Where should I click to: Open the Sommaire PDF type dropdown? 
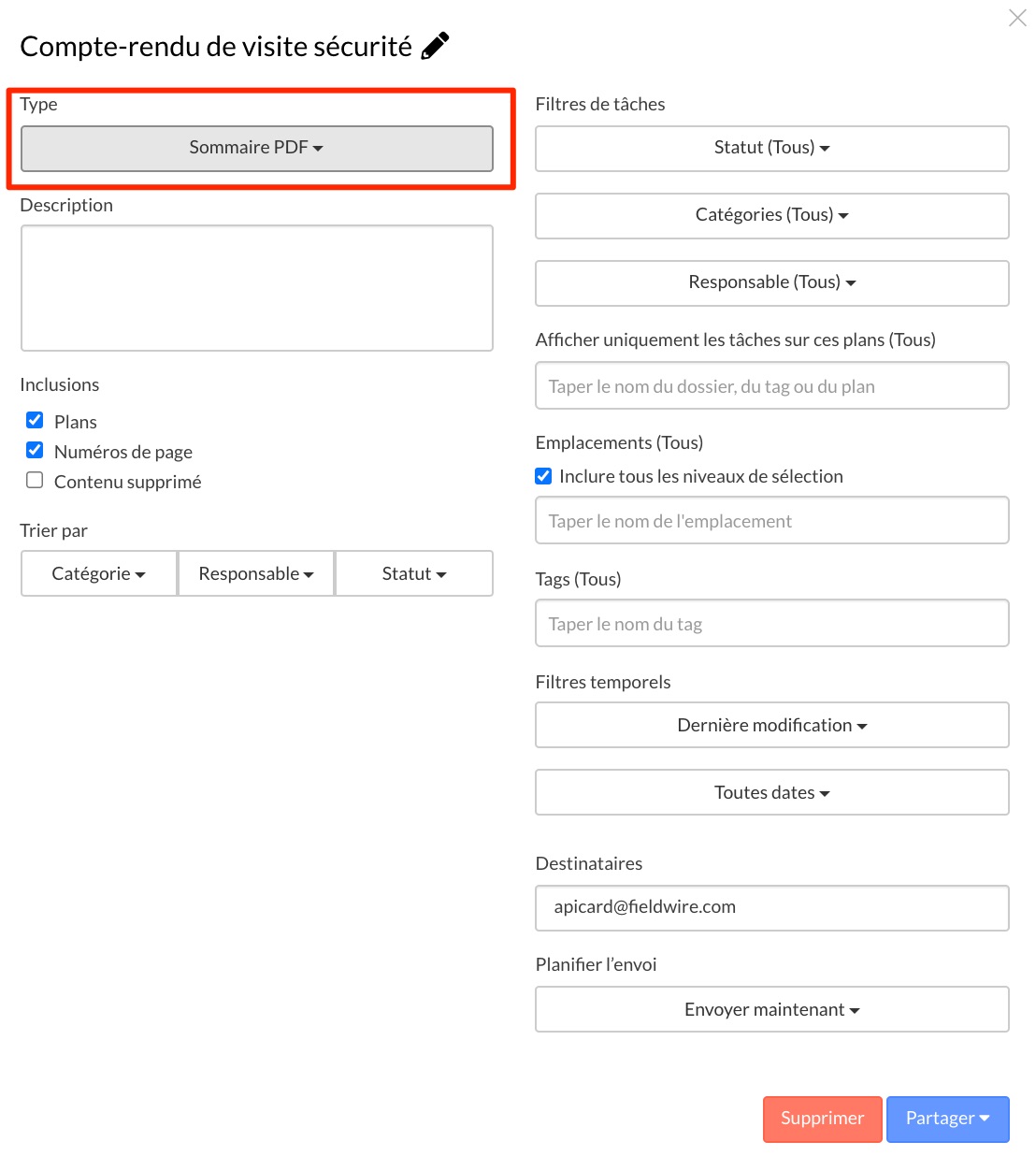256,148
